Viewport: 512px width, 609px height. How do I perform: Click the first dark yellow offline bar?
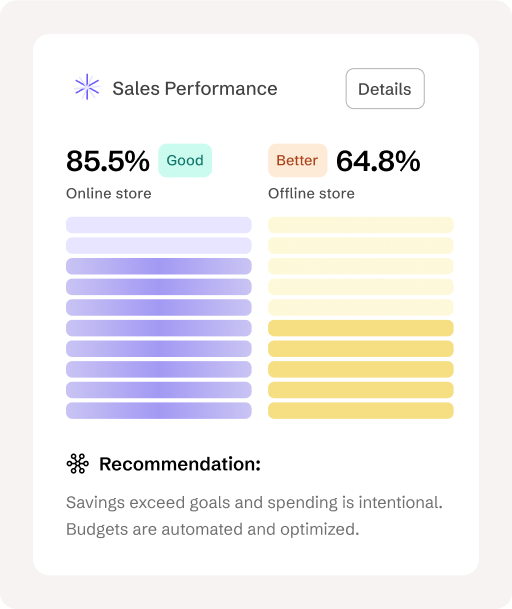(361, 328)
